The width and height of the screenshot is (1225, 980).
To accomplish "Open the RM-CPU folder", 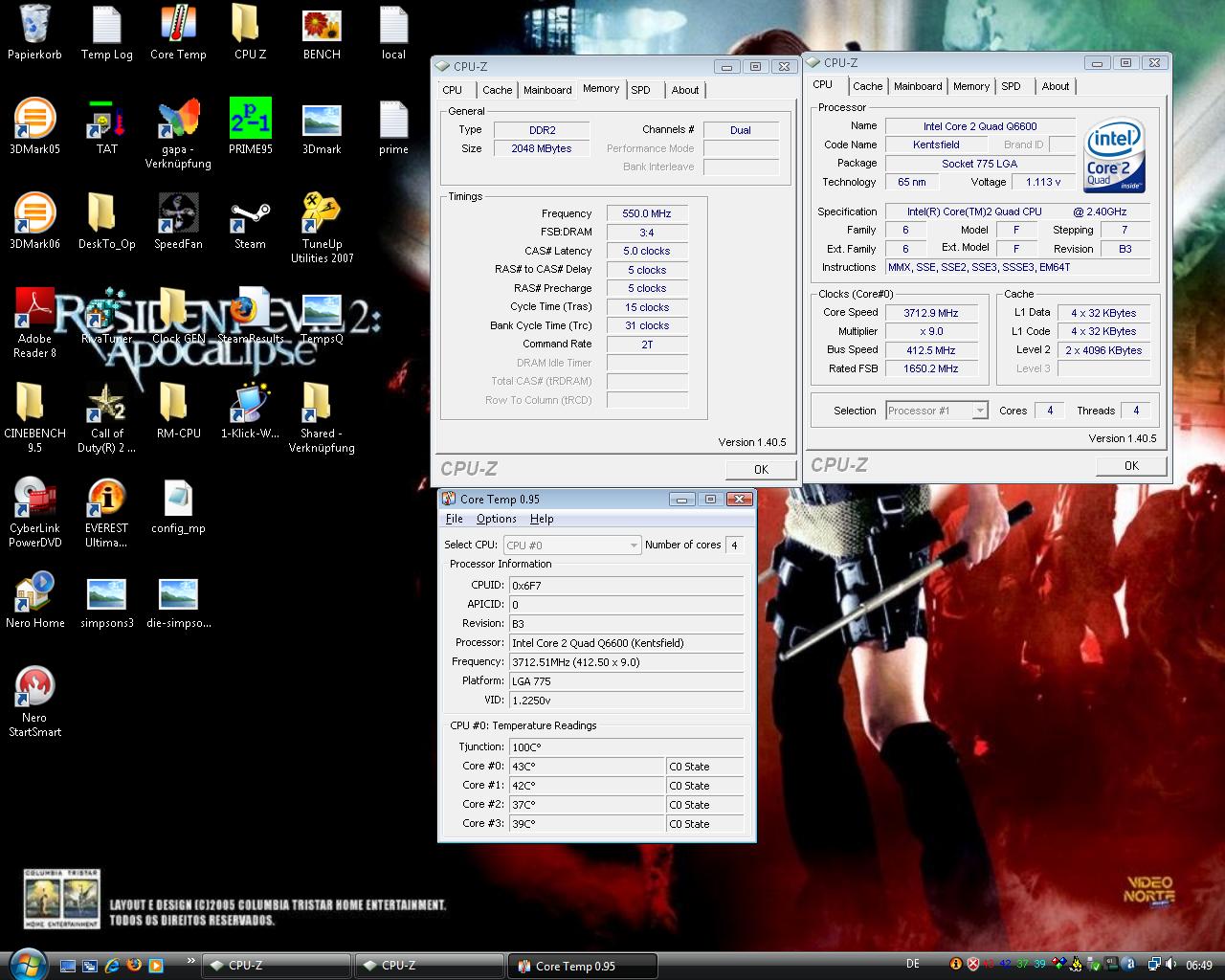I will 178,411.
